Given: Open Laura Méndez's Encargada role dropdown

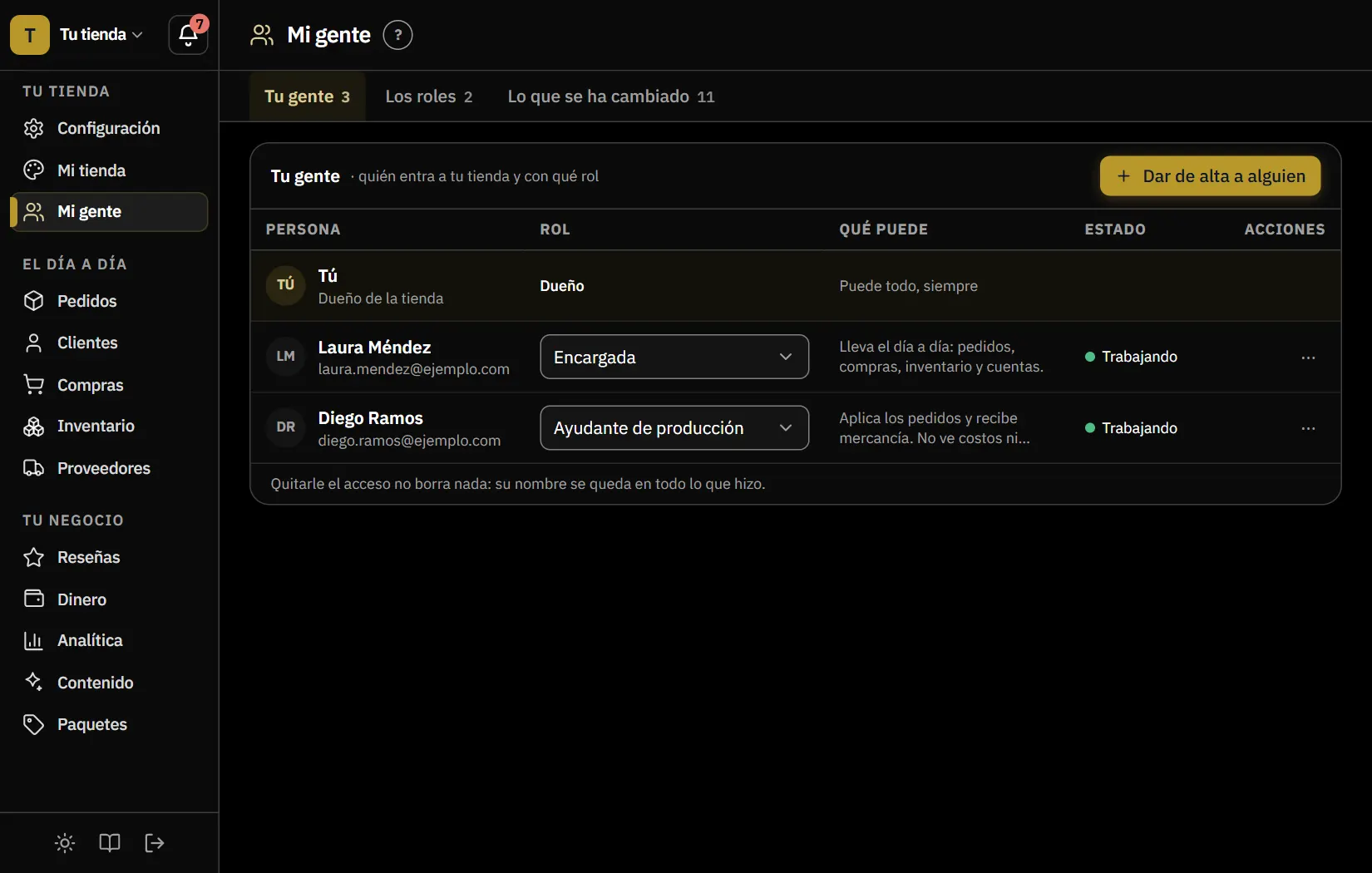Looking at the screenshot, I should [x=674, y=357].
